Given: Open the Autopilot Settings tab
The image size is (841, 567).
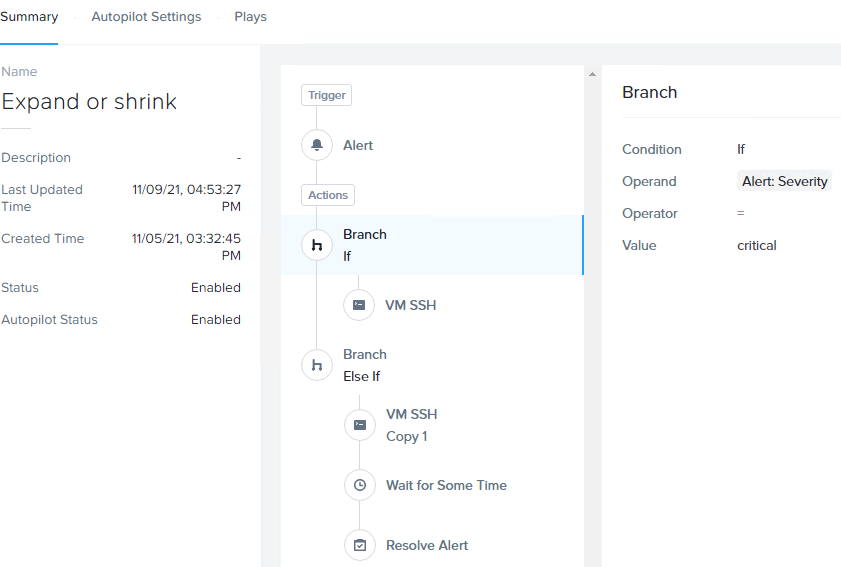Looking at the screenshot, I should point(146,17).
